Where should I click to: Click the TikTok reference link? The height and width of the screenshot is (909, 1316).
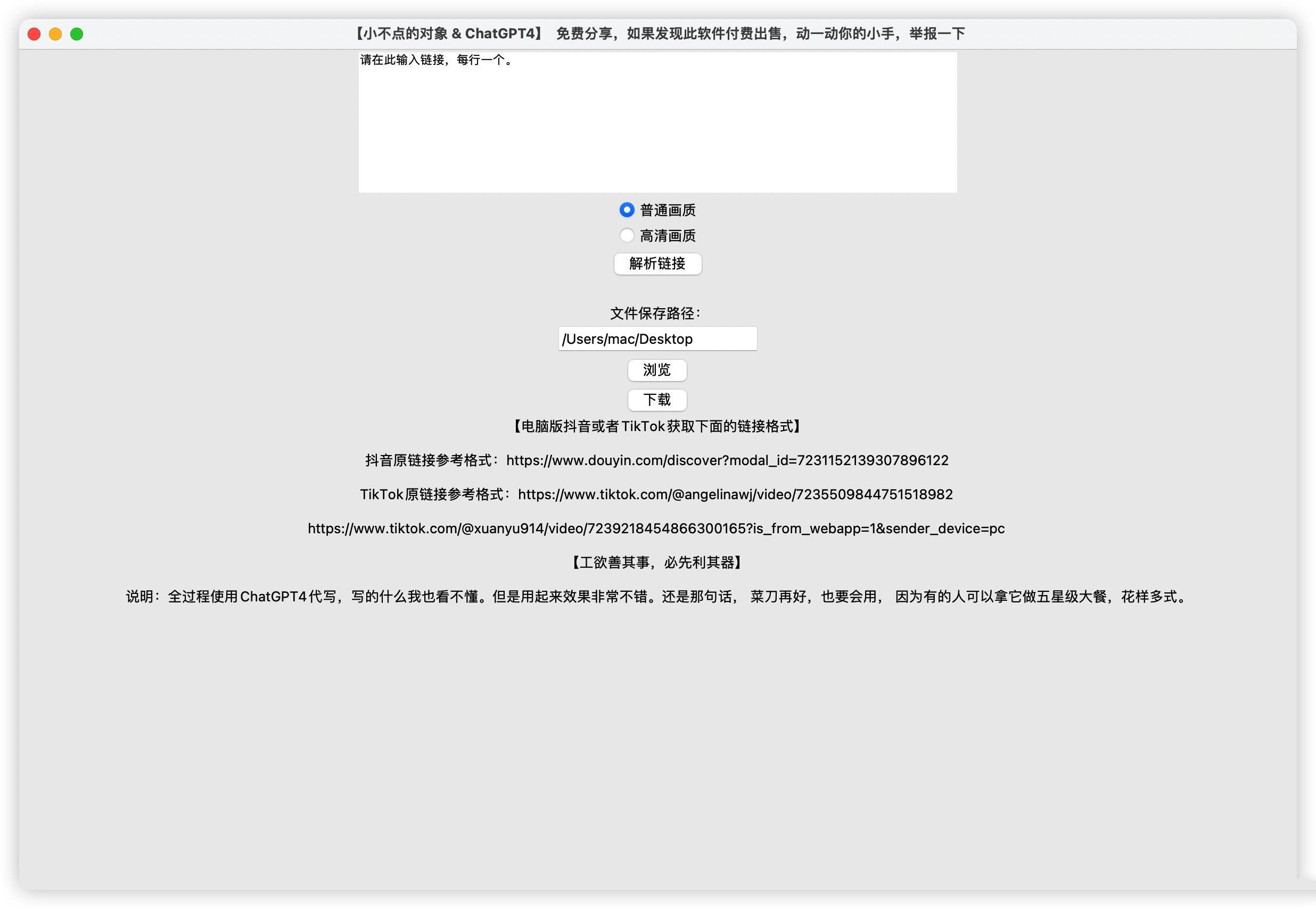click(736, 493)
